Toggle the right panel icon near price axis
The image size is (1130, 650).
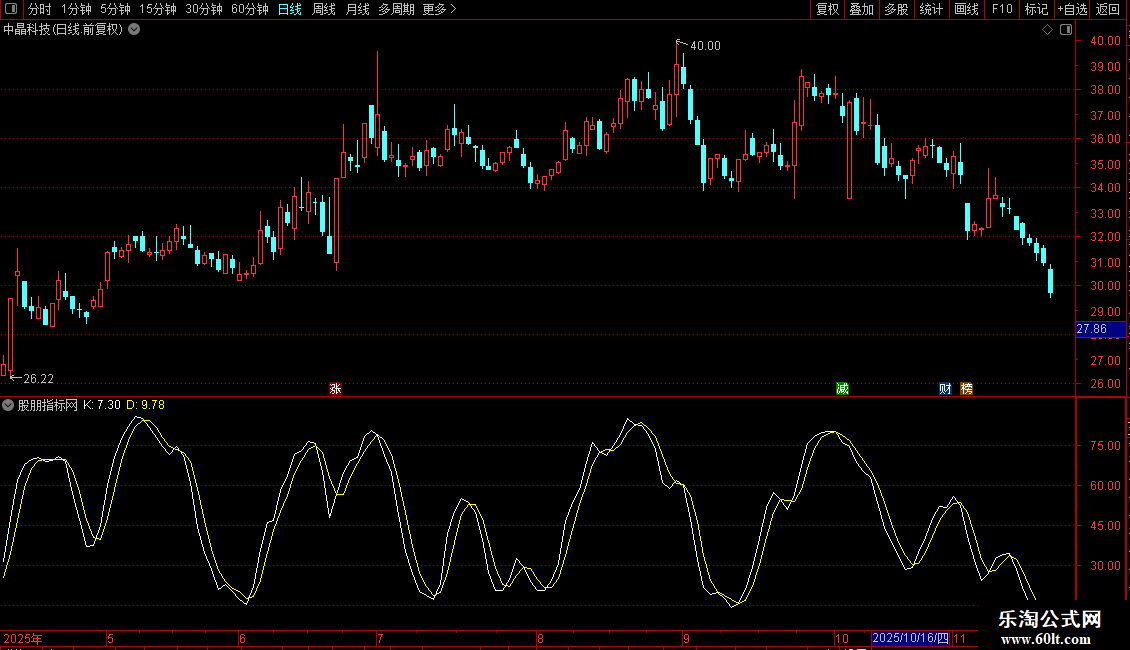[x=1064, y=30]
